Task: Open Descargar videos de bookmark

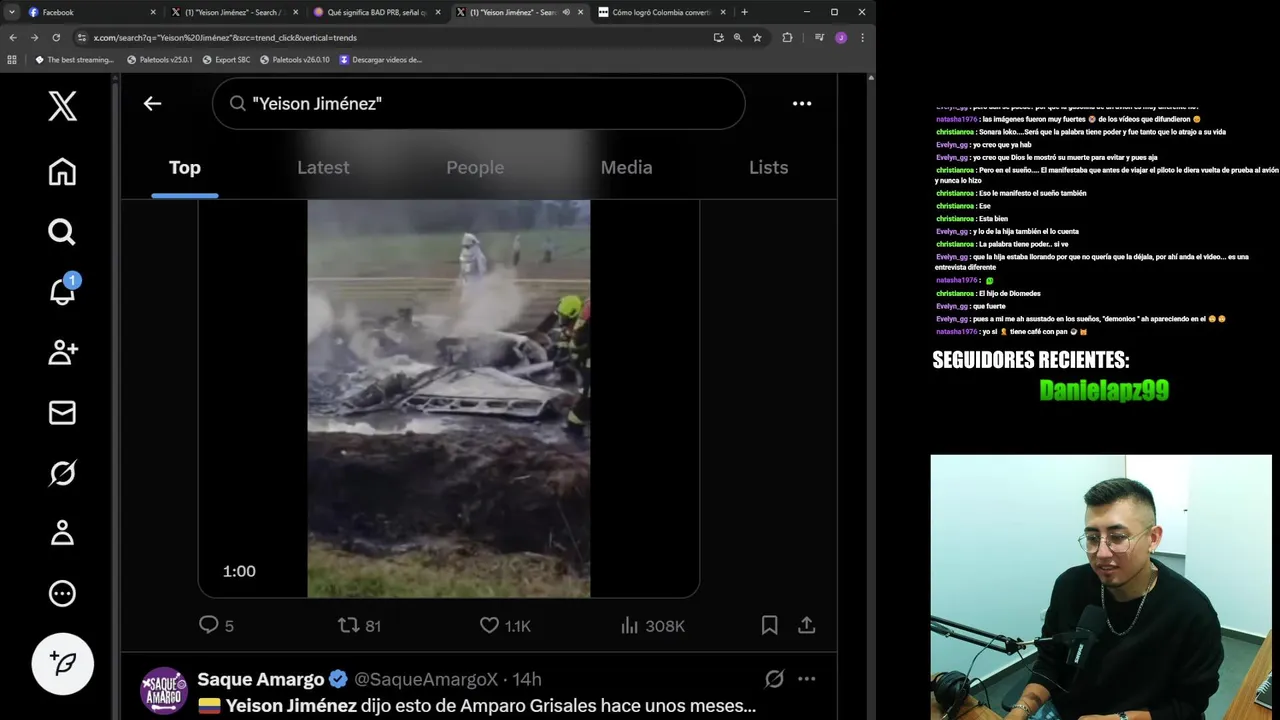Action: coord(380,59)
